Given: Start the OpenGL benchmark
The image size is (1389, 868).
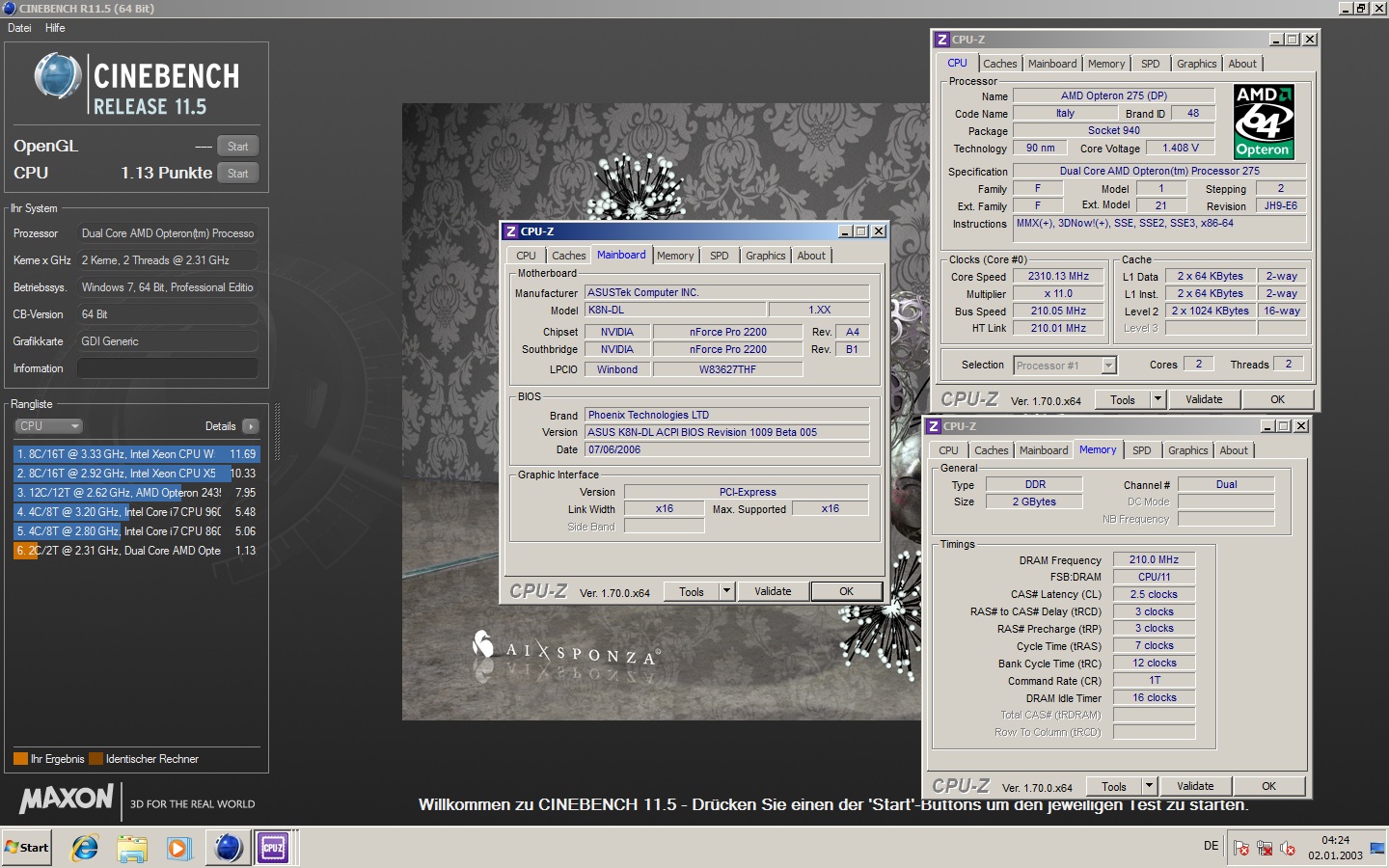Looking at the screenshot, I should pos(237,147).
